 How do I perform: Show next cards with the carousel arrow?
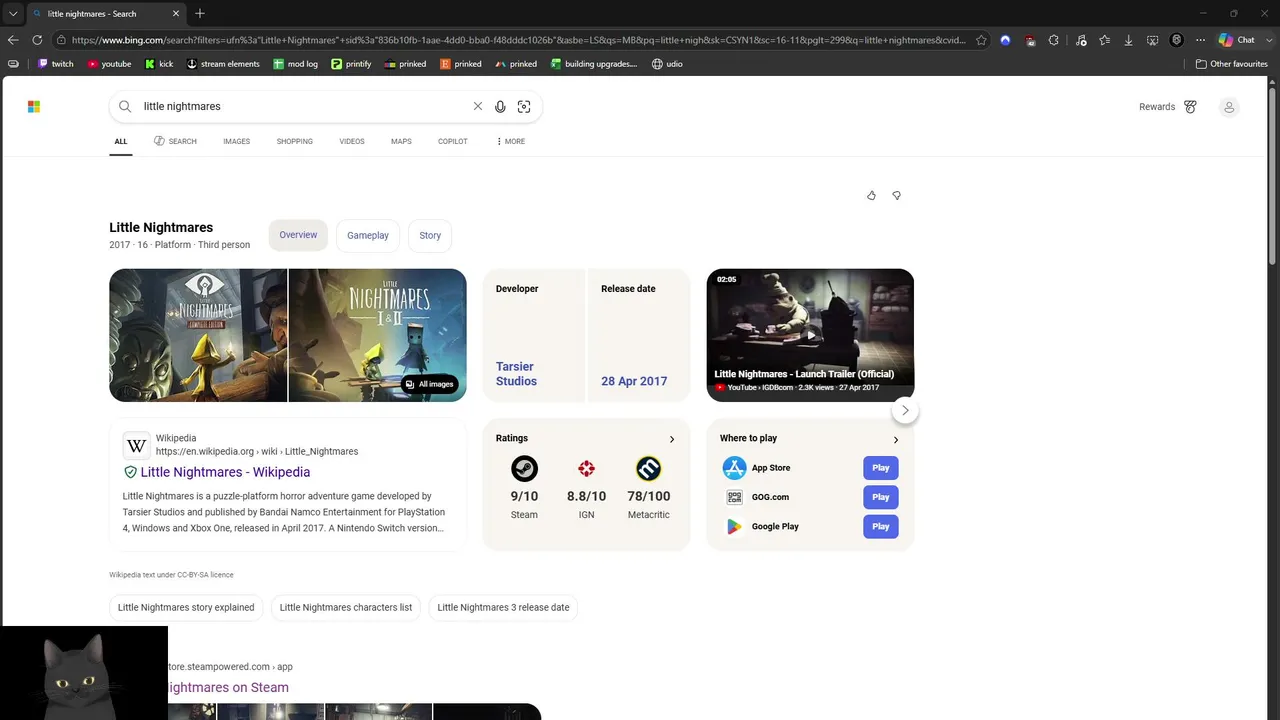click(905, 410)
